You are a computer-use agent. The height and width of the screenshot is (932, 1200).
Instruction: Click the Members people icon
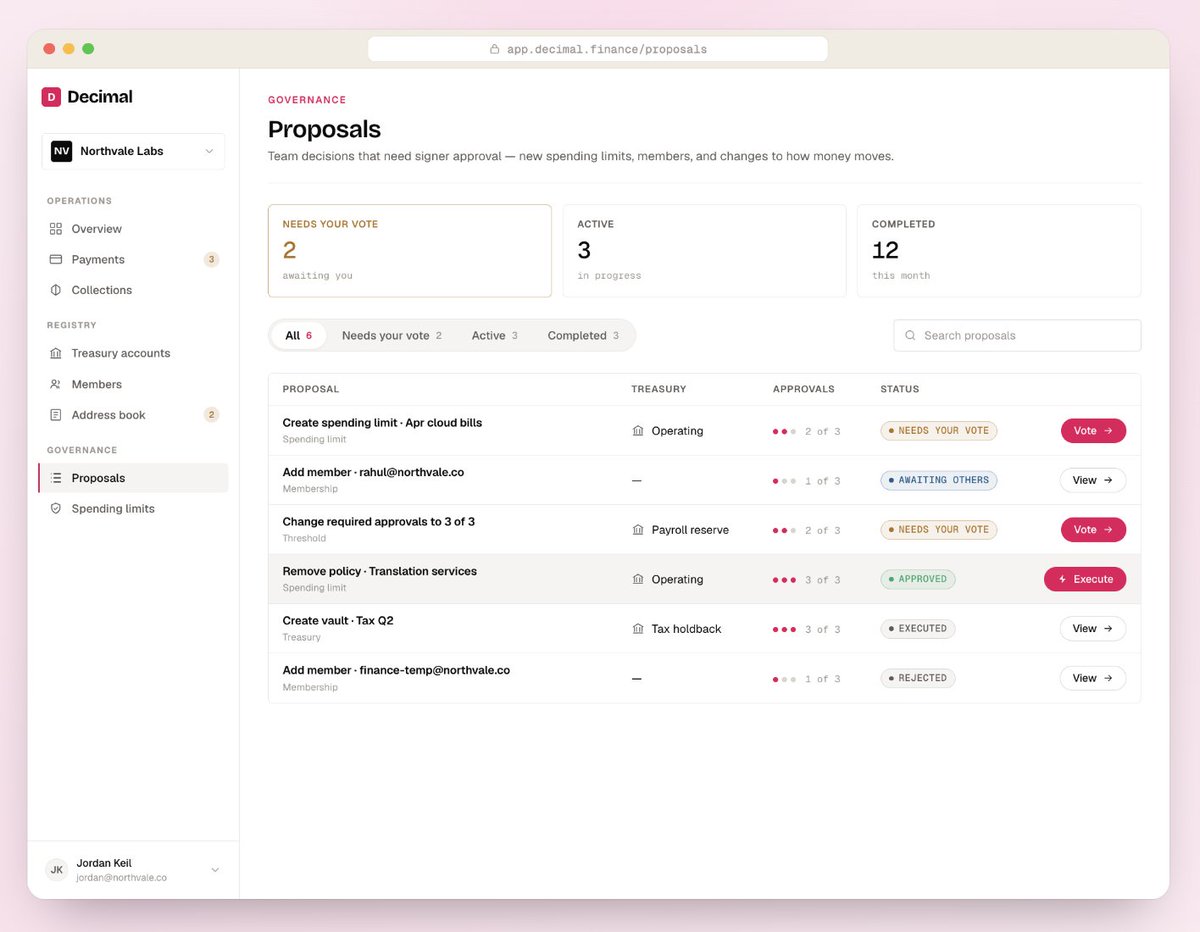(56, 384)
